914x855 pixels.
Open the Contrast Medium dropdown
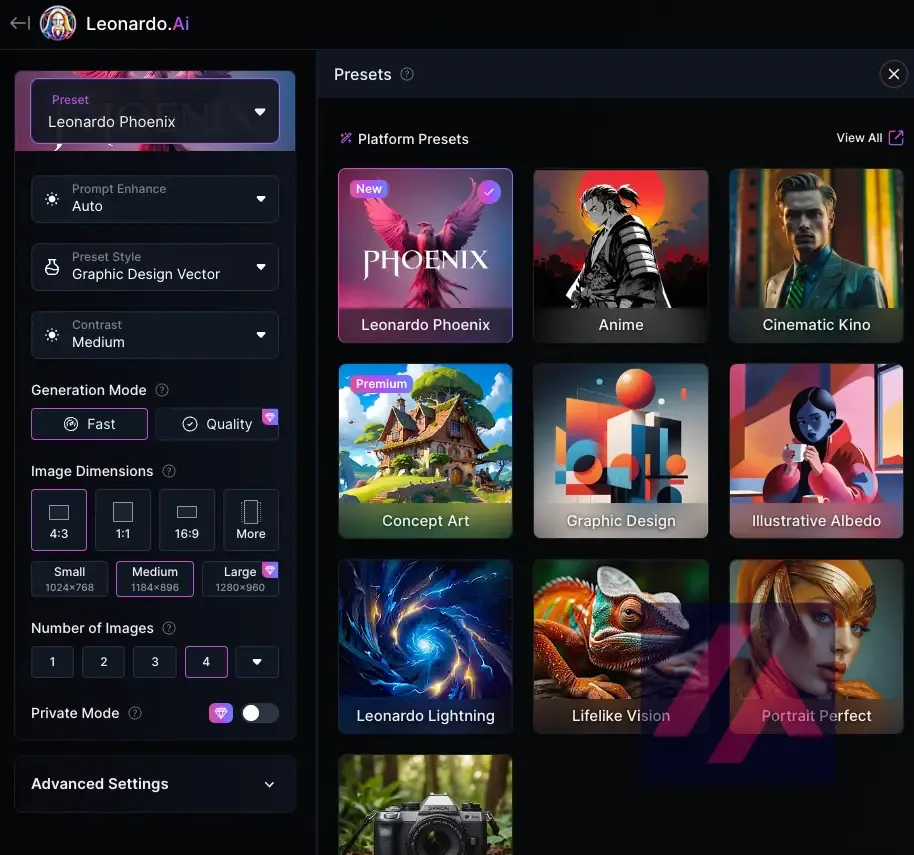155,335
